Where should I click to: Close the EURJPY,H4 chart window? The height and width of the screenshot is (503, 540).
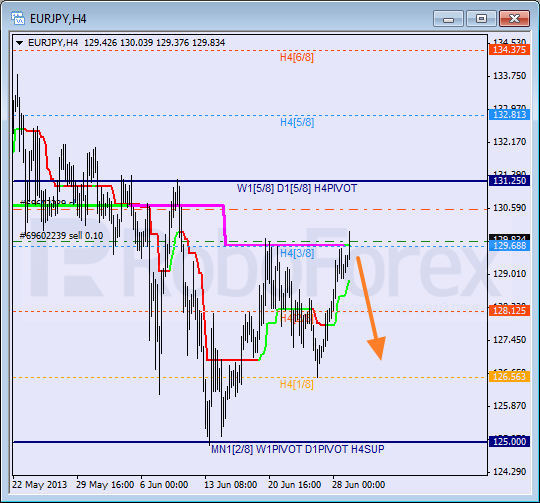514,19
